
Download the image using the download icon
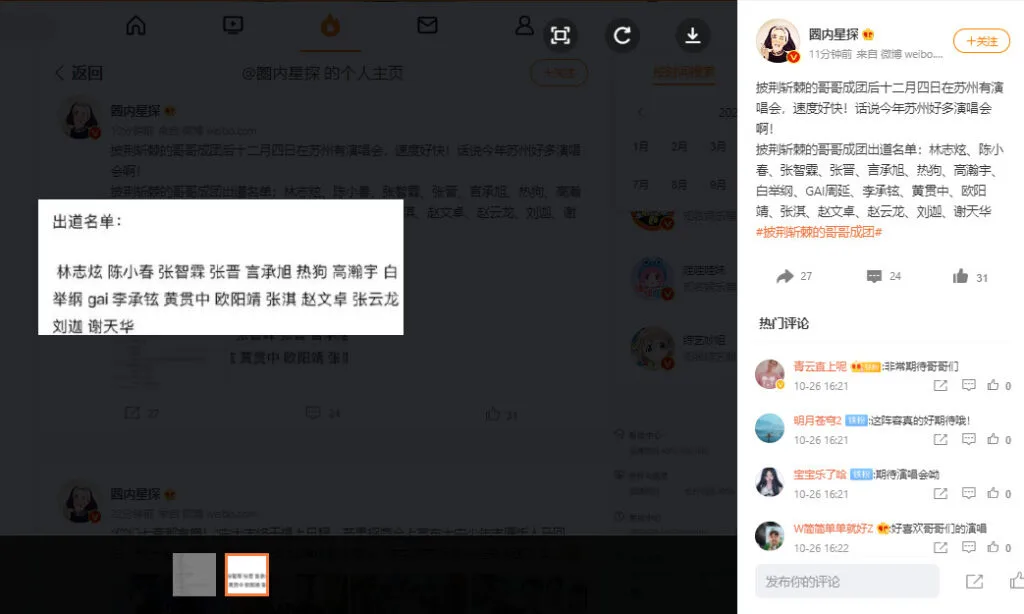[692, 36]
